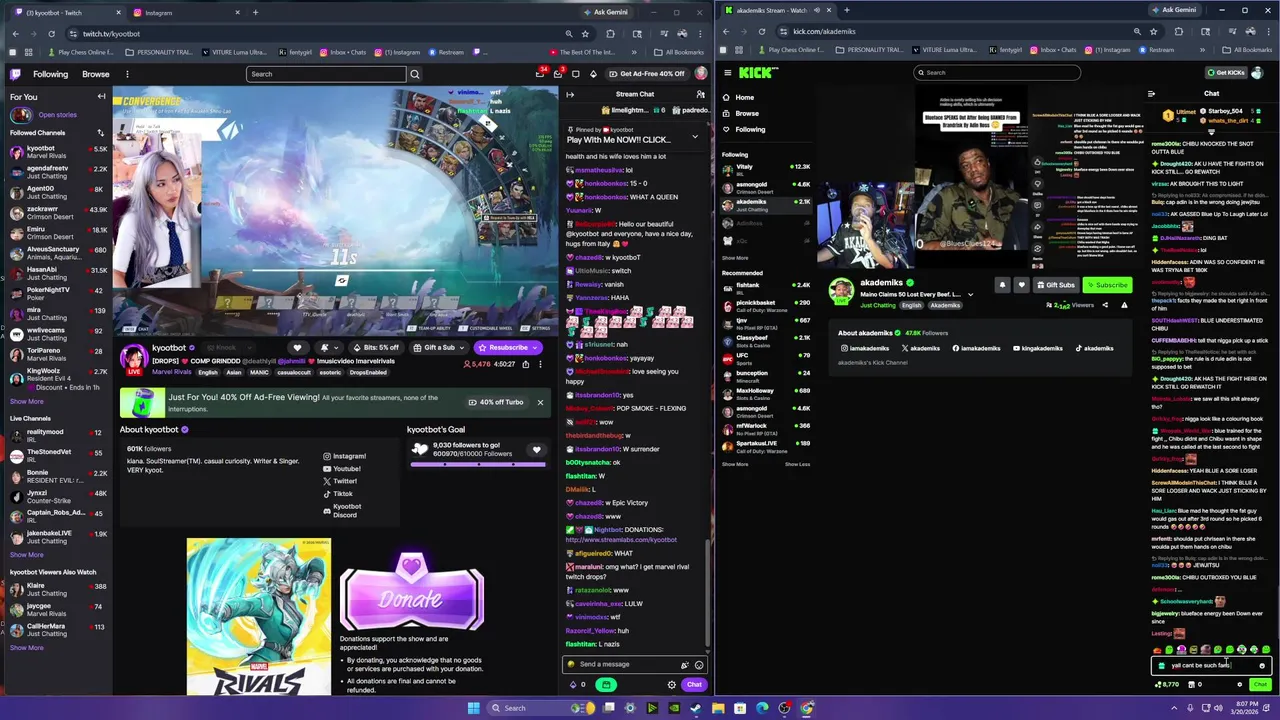Click the Kick logo
Image resolution: width=1280 pixels, height=720 pixels.
(758, 72)
